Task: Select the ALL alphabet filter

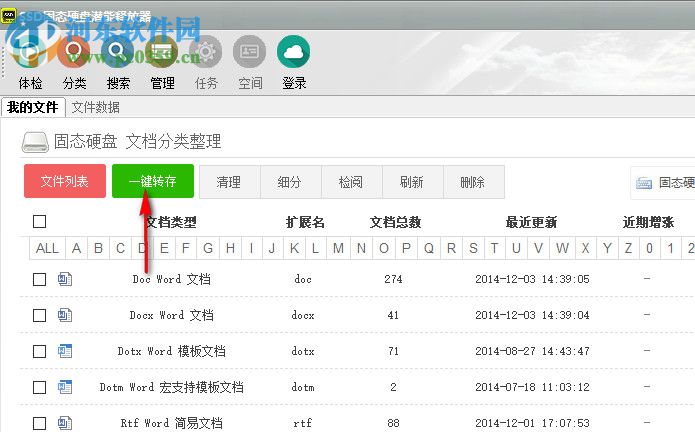Action: pos(47,248)
